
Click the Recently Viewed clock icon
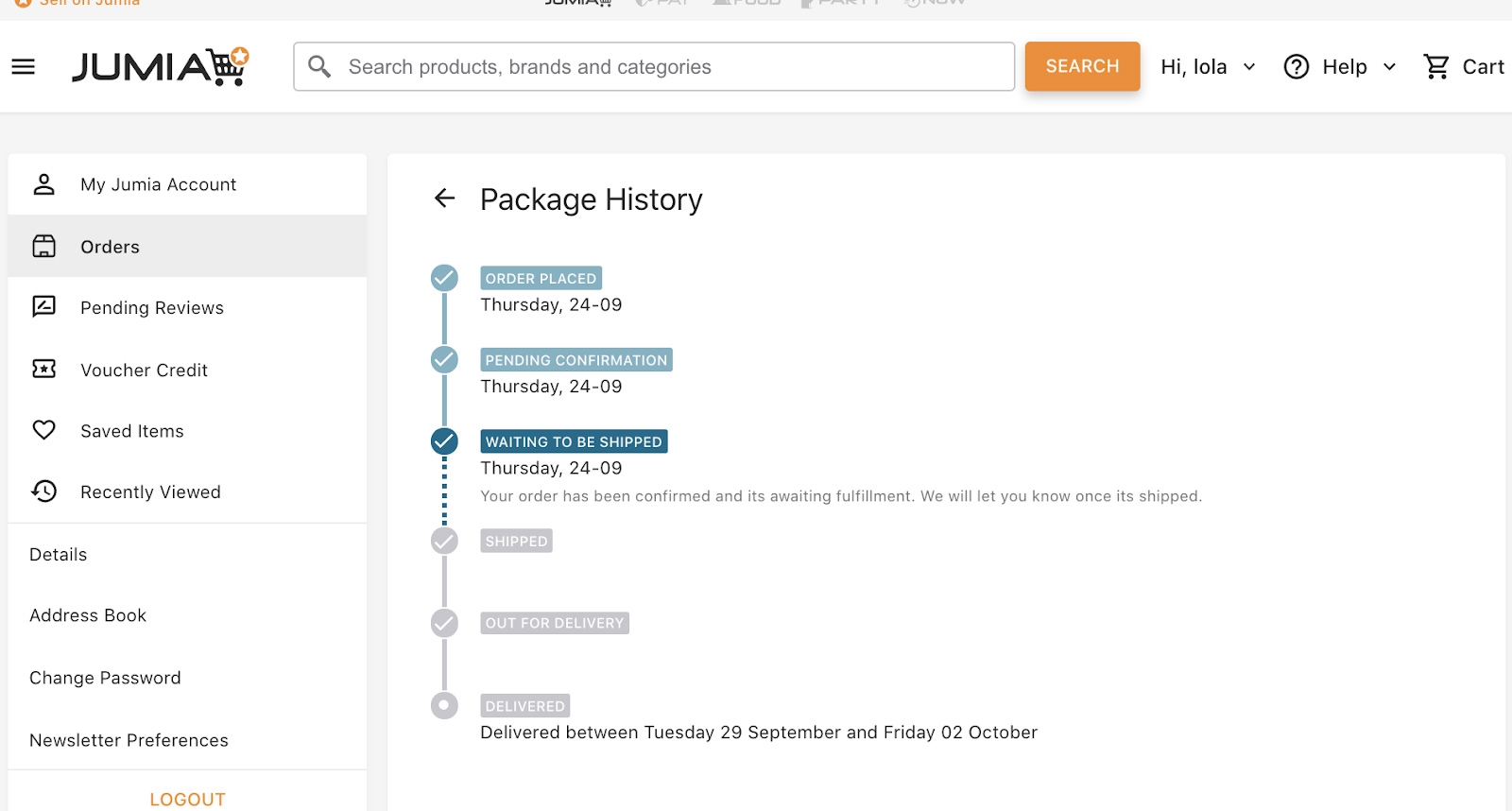pyautogui.click(x=44, y=491)
